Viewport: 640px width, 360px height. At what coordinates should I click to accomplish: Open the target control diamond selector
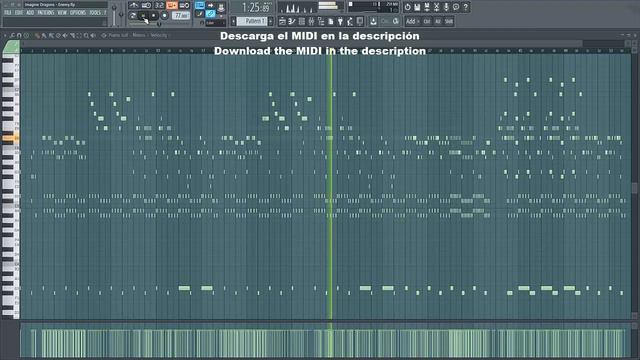click(104, 36)
